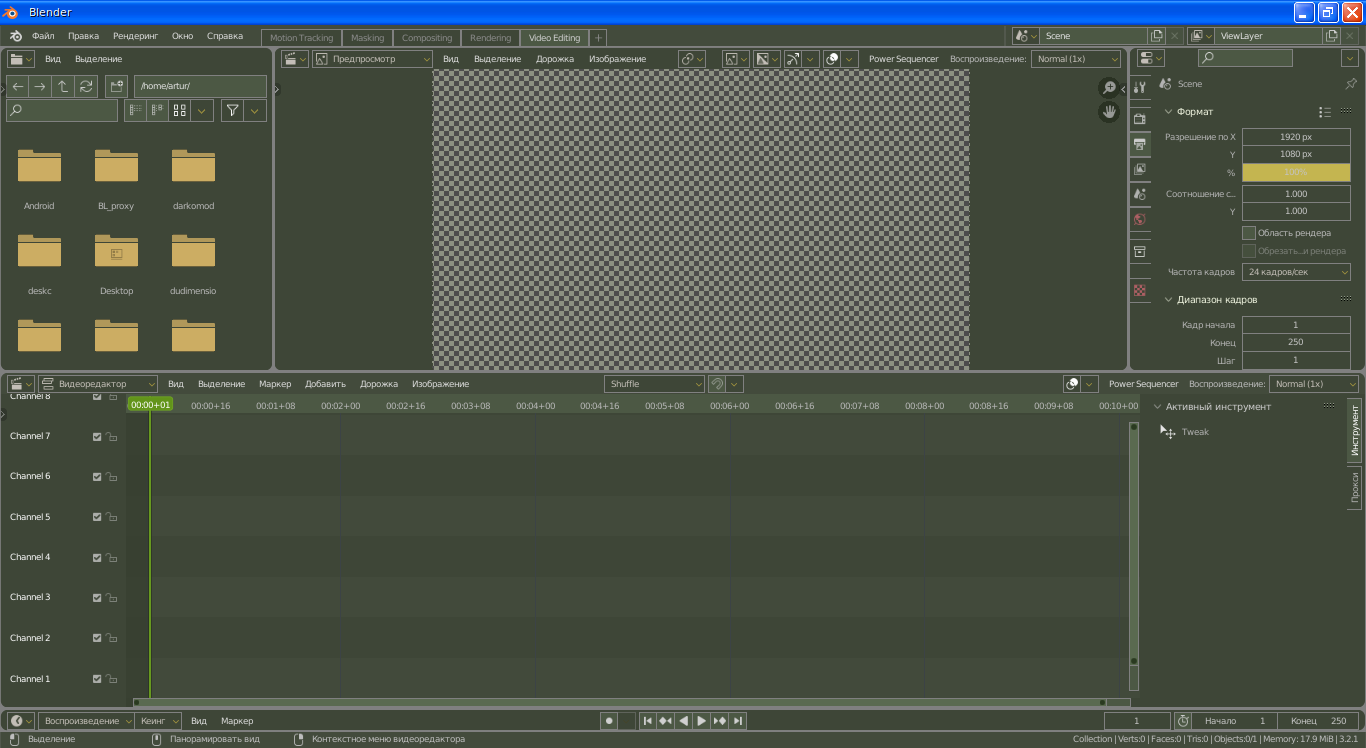Lock Channel 5 with padlock icon
Image resolution: width=1366 pixels, height=748 pixels.
[x=112, y=517]
